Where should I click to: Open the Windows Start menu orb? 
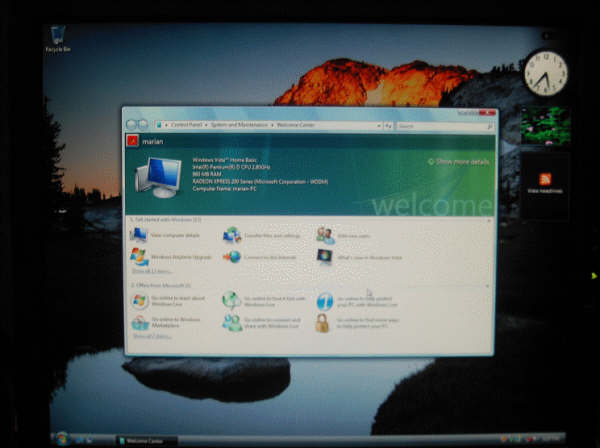tap(62, 438)
